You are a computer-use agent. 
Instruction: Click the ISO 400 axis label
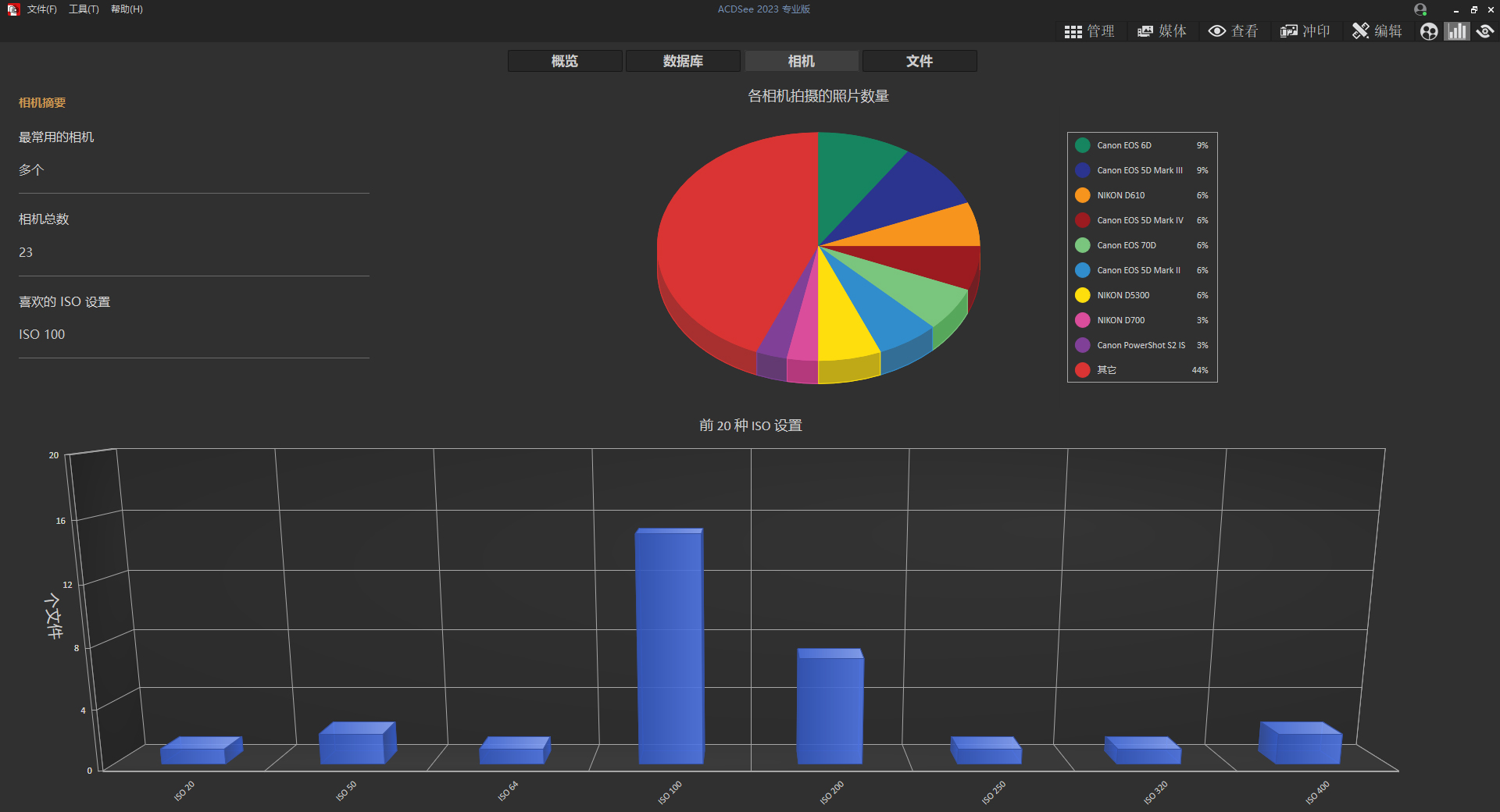pos(1317,792)
